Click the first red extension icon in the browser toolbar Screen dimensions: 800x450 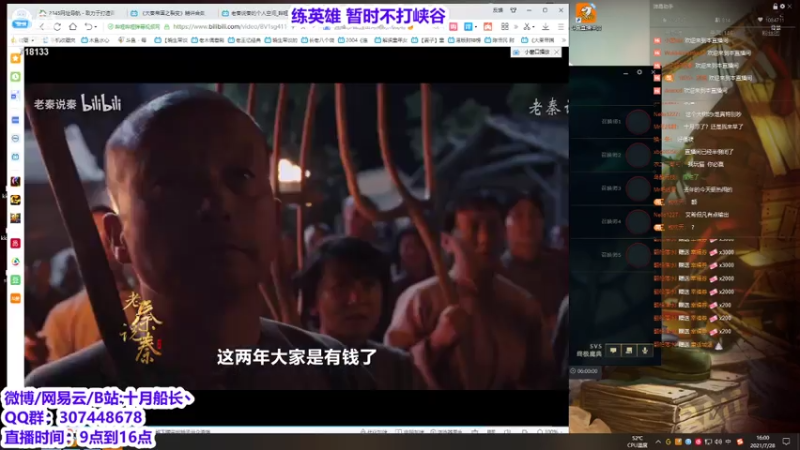453,27
